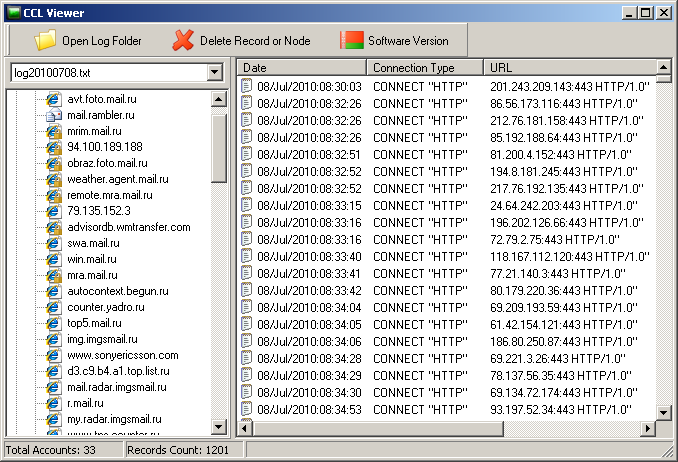
Task: Click the horizontal scrollbar left arrow
Action: (245, 428)
